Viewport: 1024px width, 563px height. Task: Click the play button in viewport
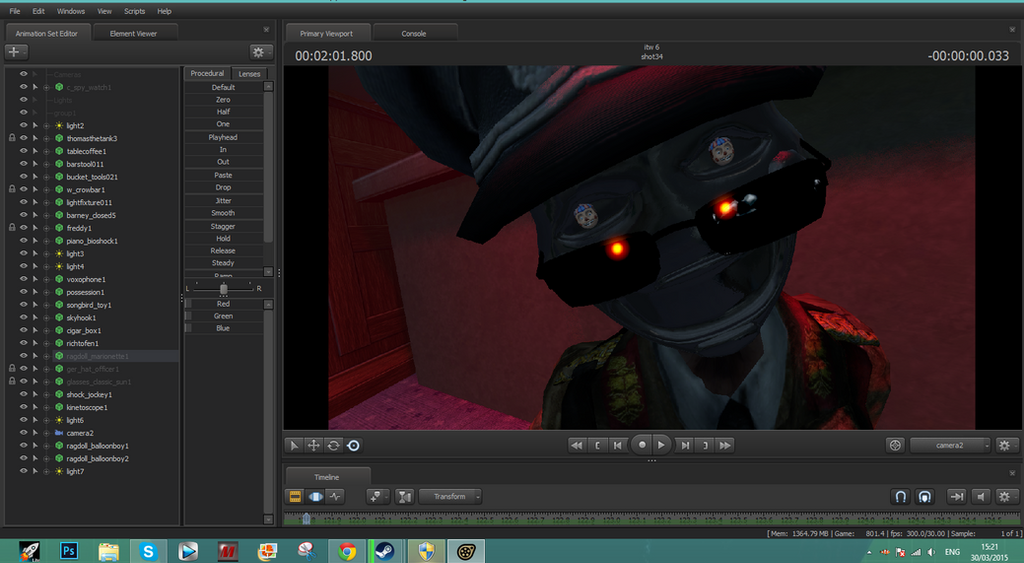coord(662,445)
